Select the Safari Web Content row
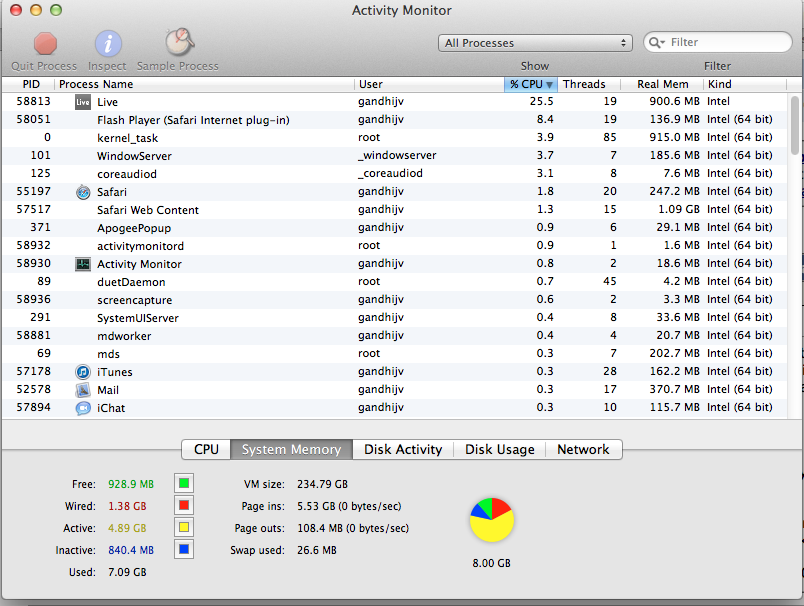804x606 pixels. tap(395, 210)
